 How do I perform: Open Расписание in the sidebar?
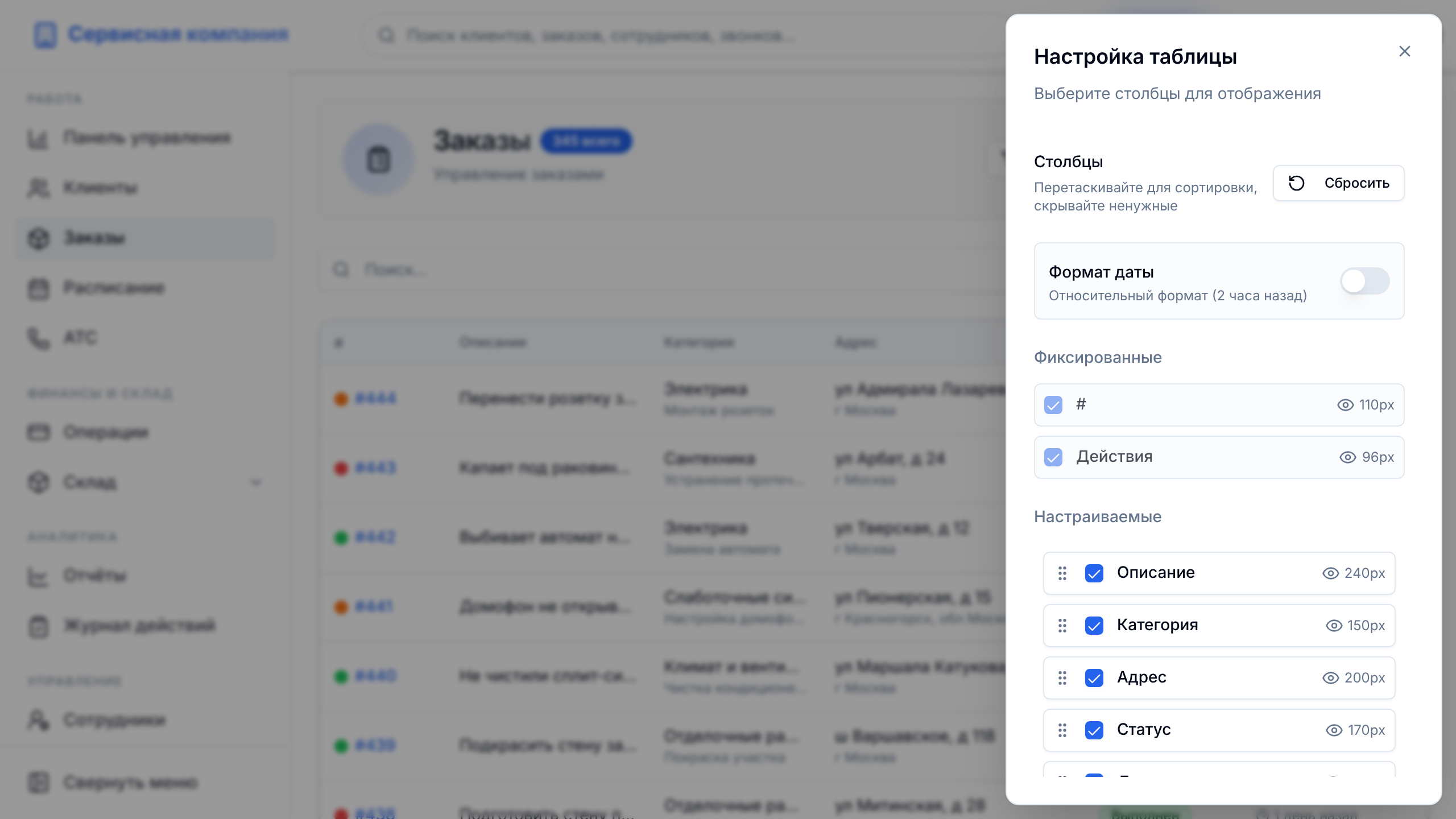pyautogui.click(x=146, y=288)
